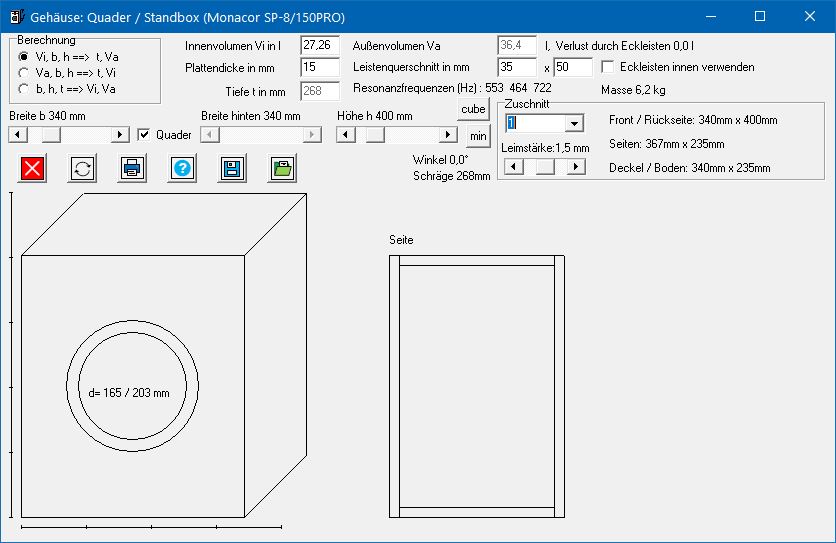The height and width of the screenshot is (543, 836).
Task: Open a file with the green folder icon
Action: tap(282, 169)
